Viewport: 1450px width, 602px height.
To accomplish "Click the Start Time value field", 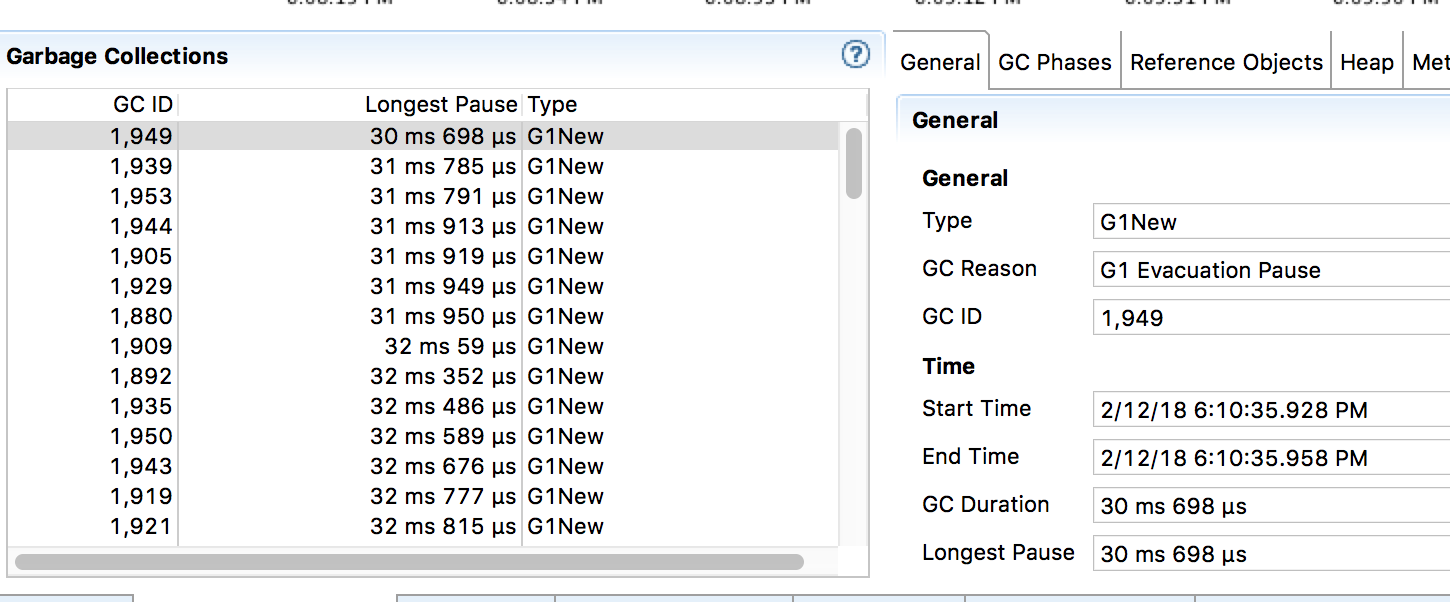I will pyautogui.click(x=1270, y=410).
